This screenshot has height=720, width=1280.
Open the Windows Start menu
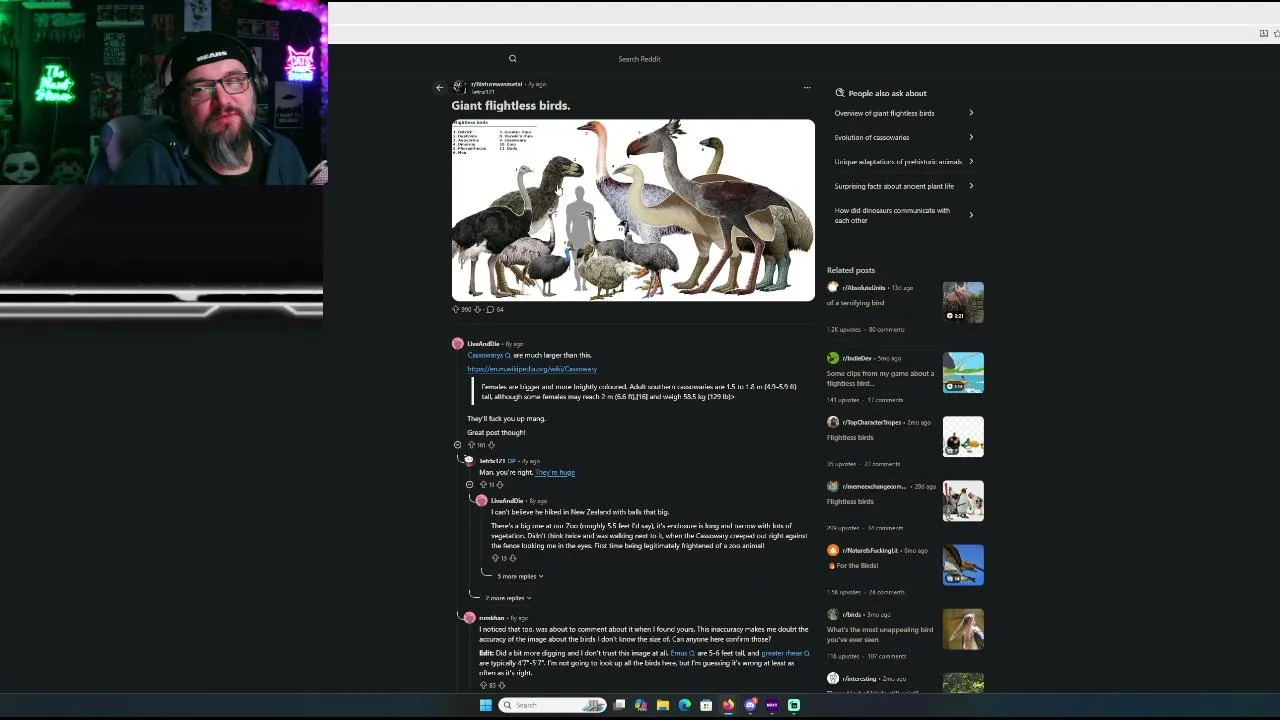coord(485,705)
